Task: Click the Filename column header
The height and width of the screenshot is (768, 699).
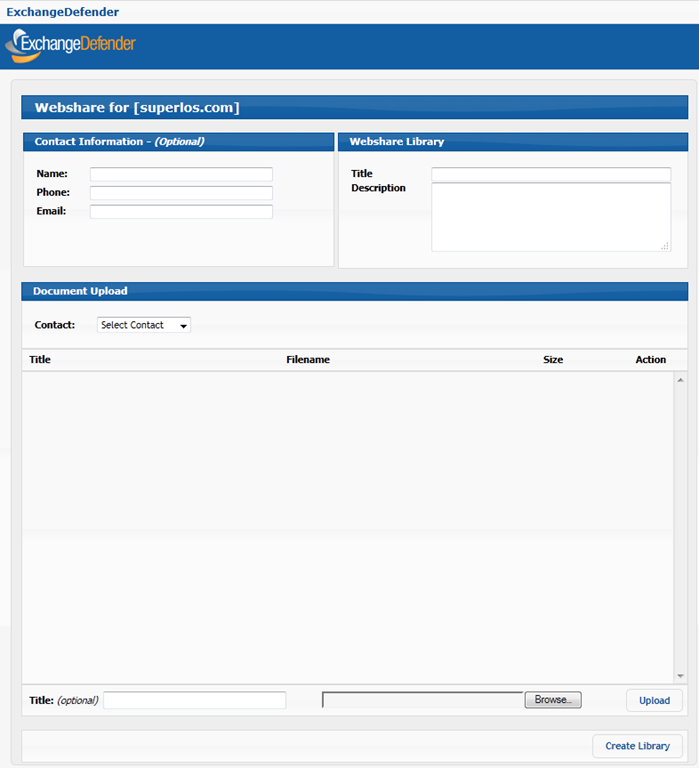Action: tap(308, 360)
